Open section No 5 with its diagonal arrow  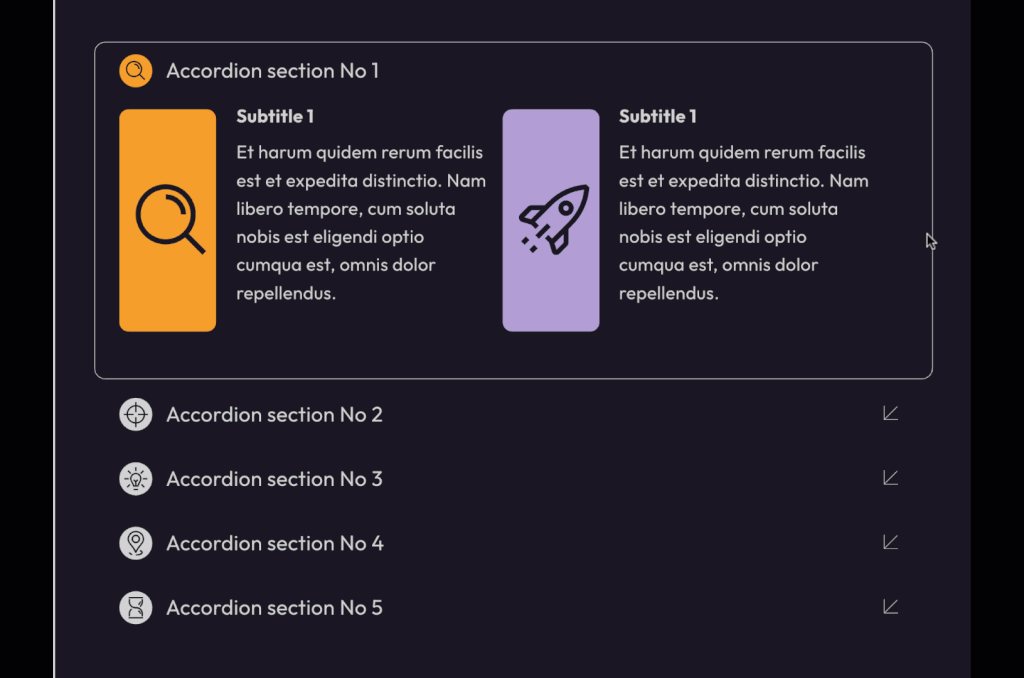890,607
